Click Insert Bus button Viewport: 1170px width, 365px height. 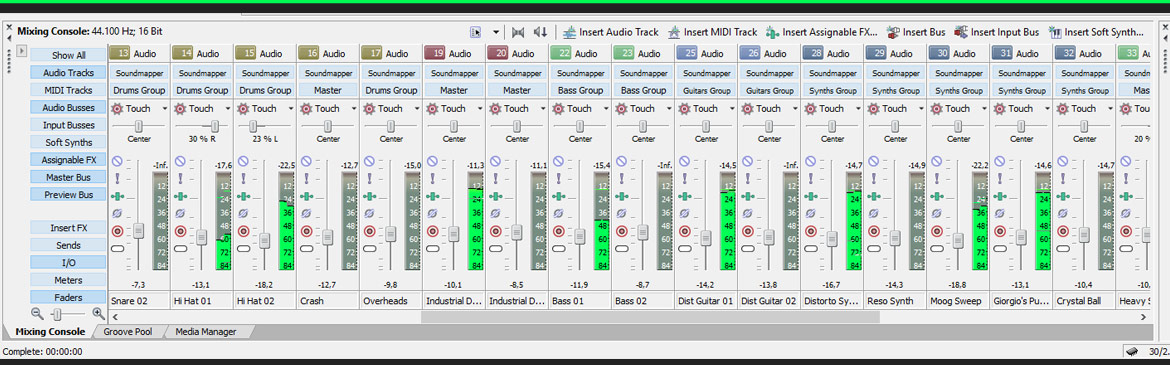click(x=916, y=32)
